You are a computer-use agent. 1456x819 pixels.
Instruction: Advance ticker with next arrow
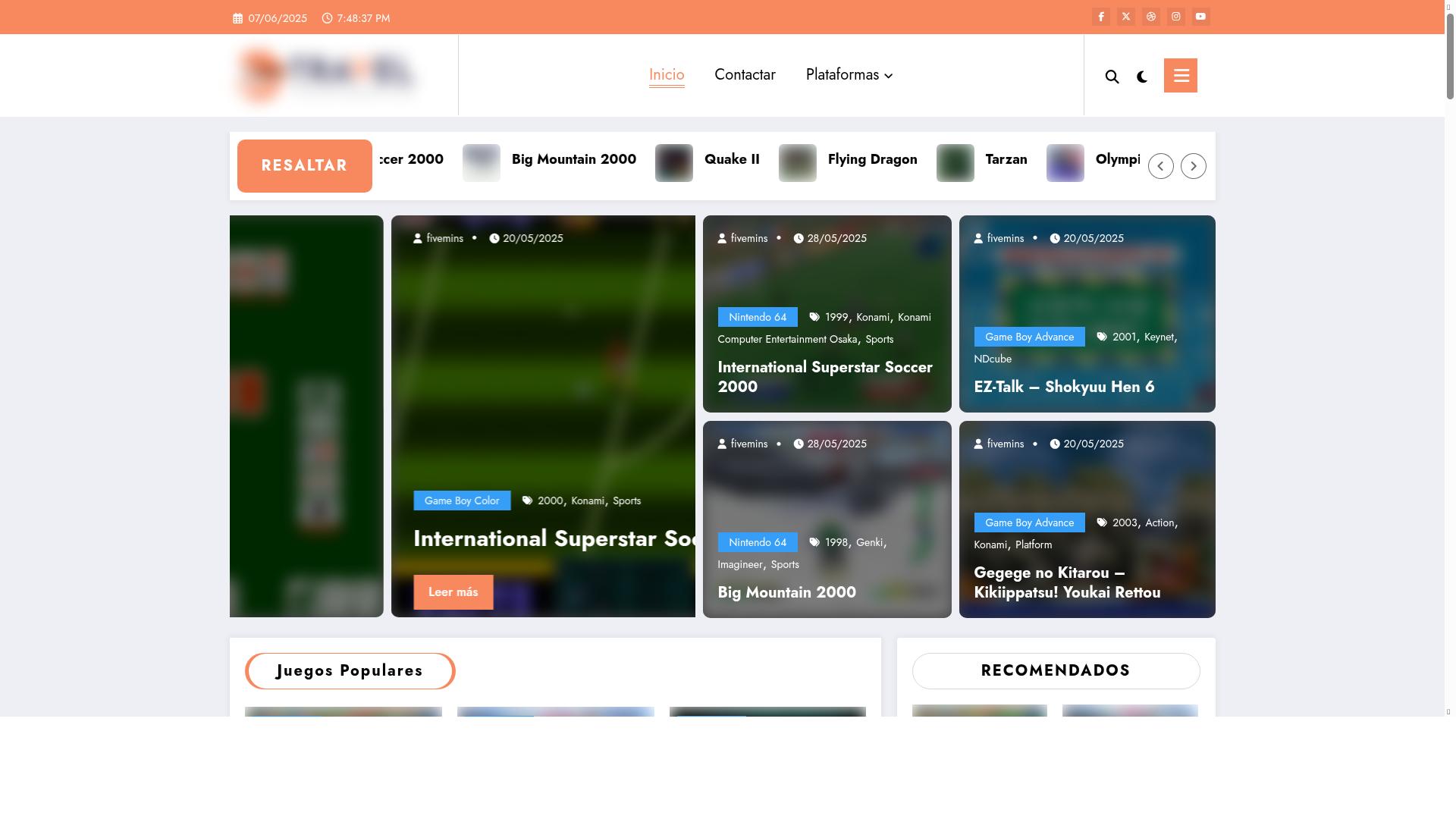1193,166
